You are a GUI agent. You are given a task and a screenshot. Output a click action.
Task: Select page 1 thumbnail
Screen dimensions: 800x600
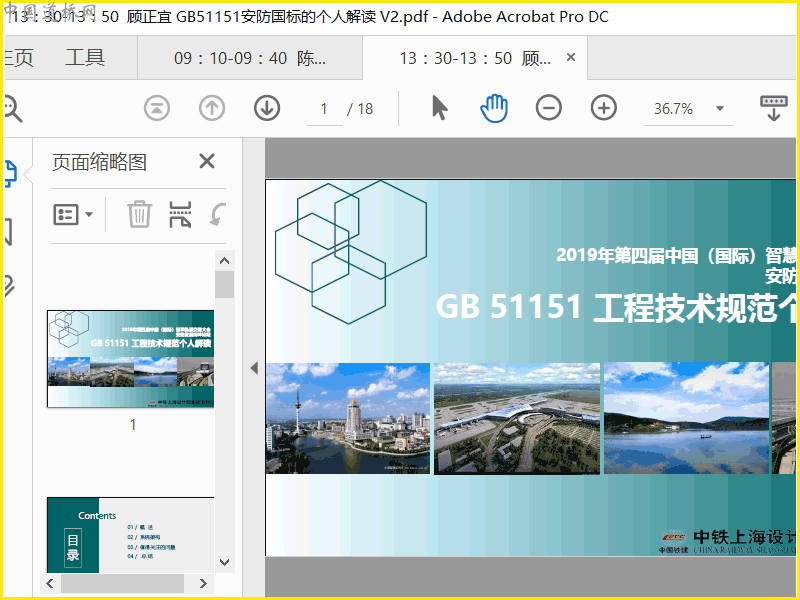tap(131, 359)
